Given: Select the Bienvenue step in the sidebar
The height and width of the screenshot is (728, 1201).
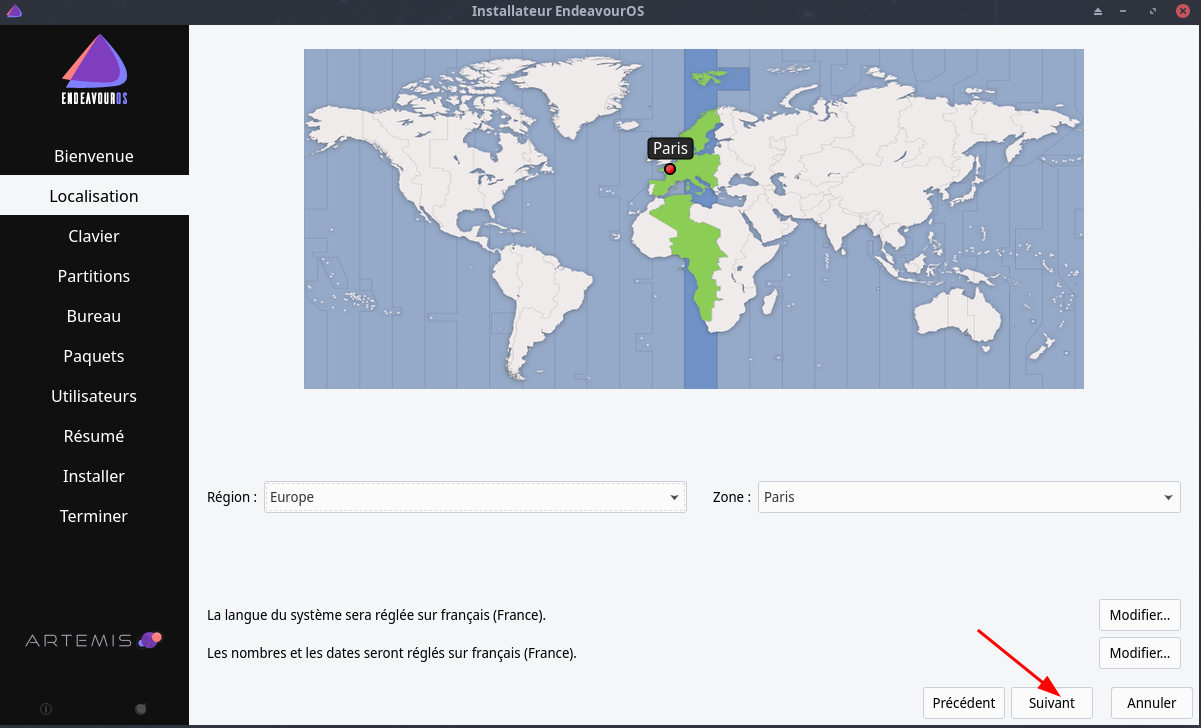Looking at the screenshot, I should click(94, 156).
